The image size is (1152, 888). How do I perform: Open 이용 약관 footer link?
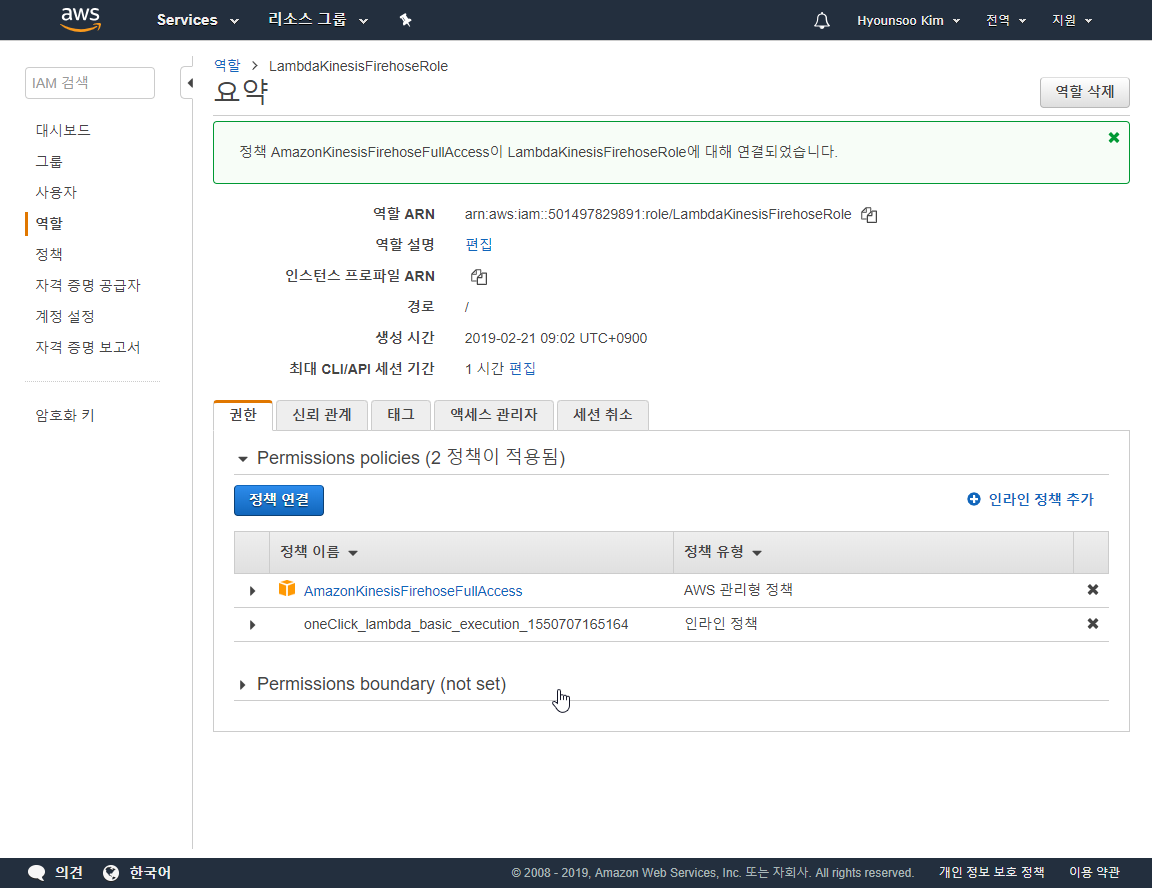[x=1094, y=873]
